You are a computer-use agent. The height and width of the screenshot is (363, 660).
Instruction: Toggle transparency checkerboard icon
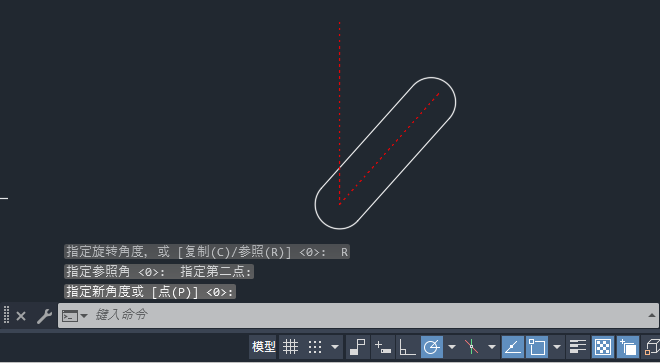(x=603, y=347)
